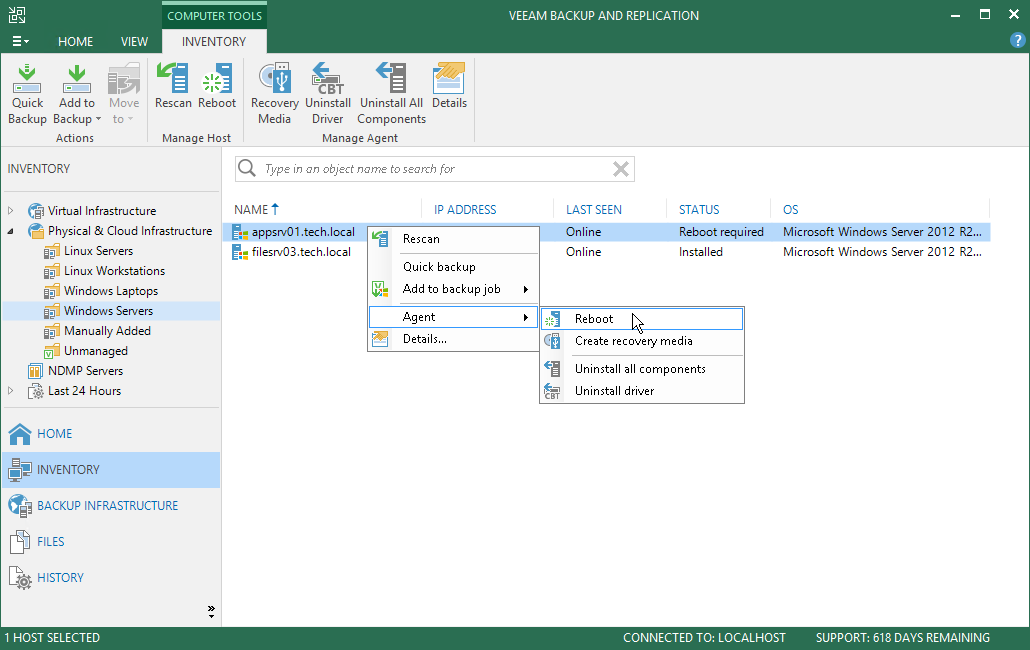The image size is (1030, 650).
Task: Click the Rescan ribbon icon
Action: [x=173, y=86]
